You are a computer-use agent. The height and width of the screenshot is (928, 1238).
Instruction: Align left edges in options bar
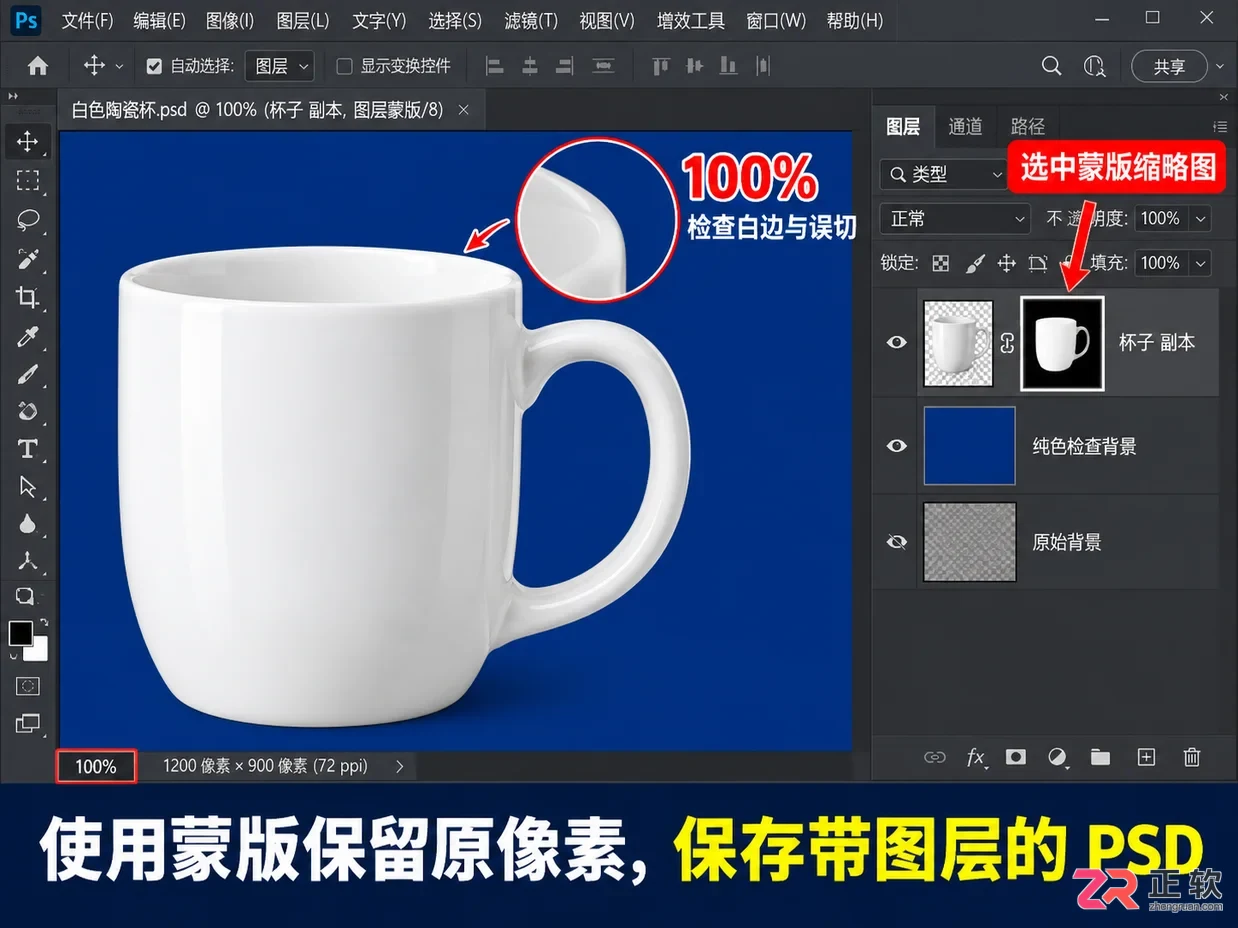(494, 66)
